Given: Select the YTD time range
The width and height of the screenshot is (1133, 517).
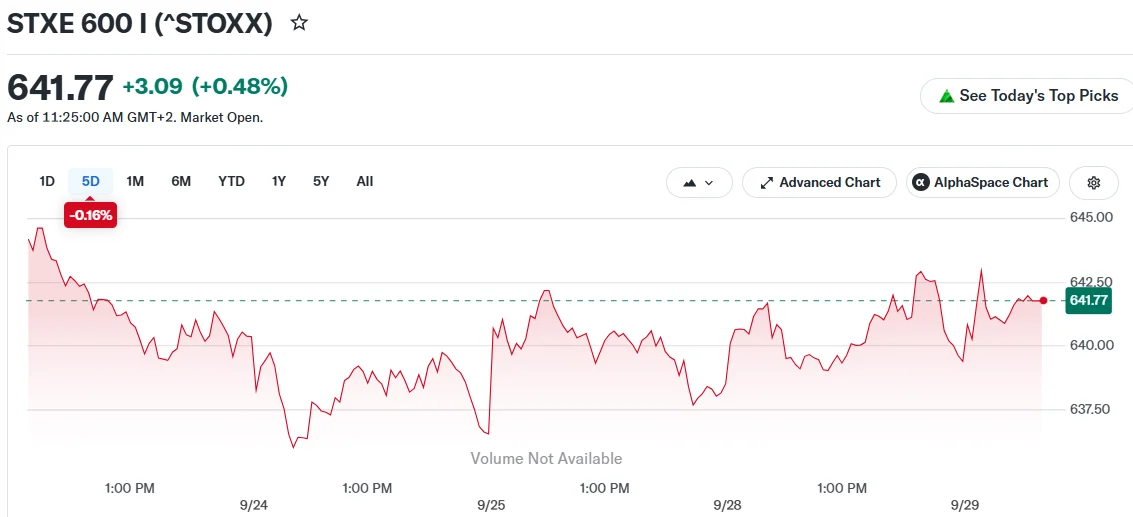Looking at the screenshot, I should point(231,181).
